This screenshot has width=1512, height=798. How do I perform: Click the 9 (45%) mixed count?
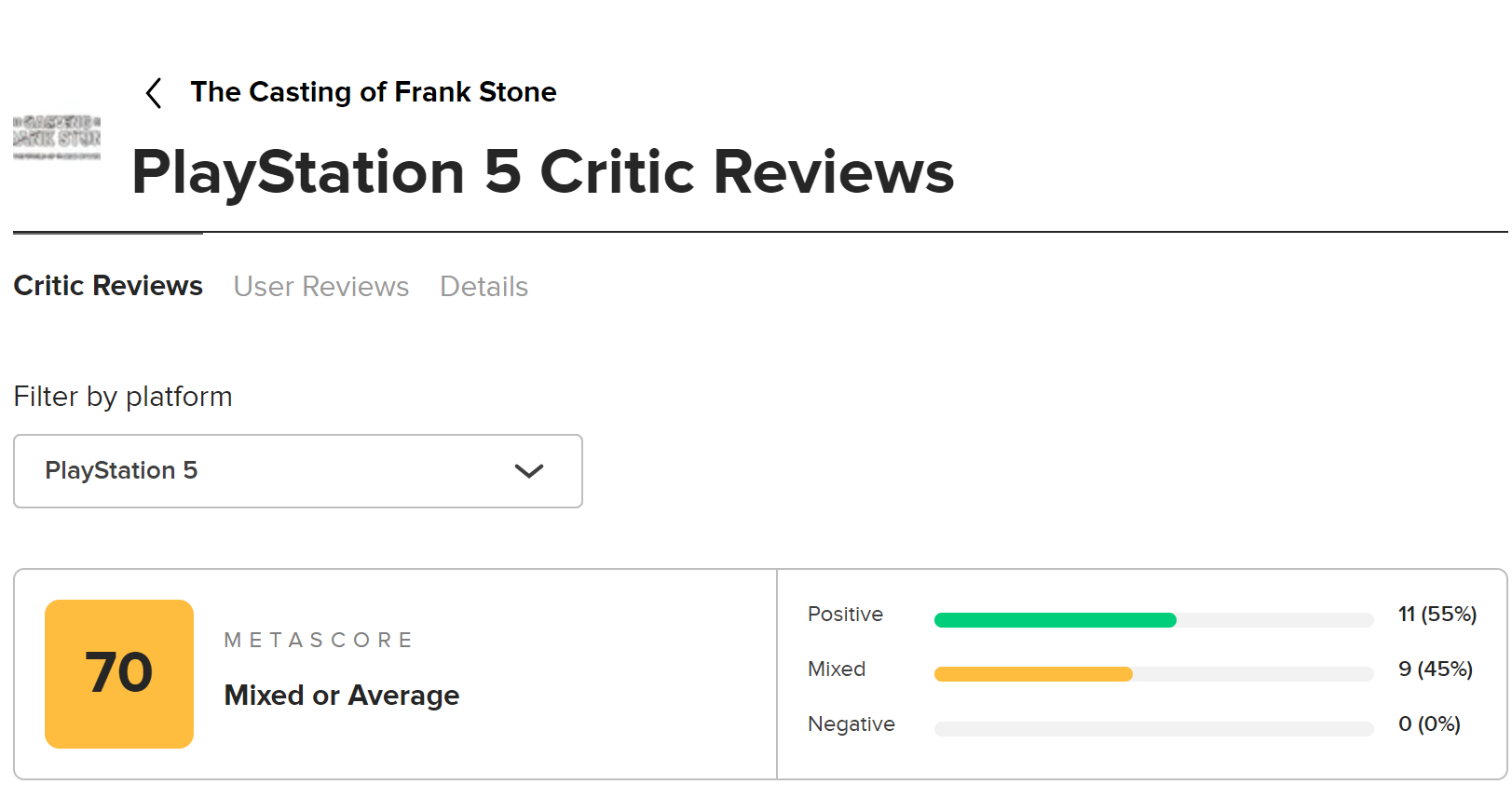click(1435, 670)
